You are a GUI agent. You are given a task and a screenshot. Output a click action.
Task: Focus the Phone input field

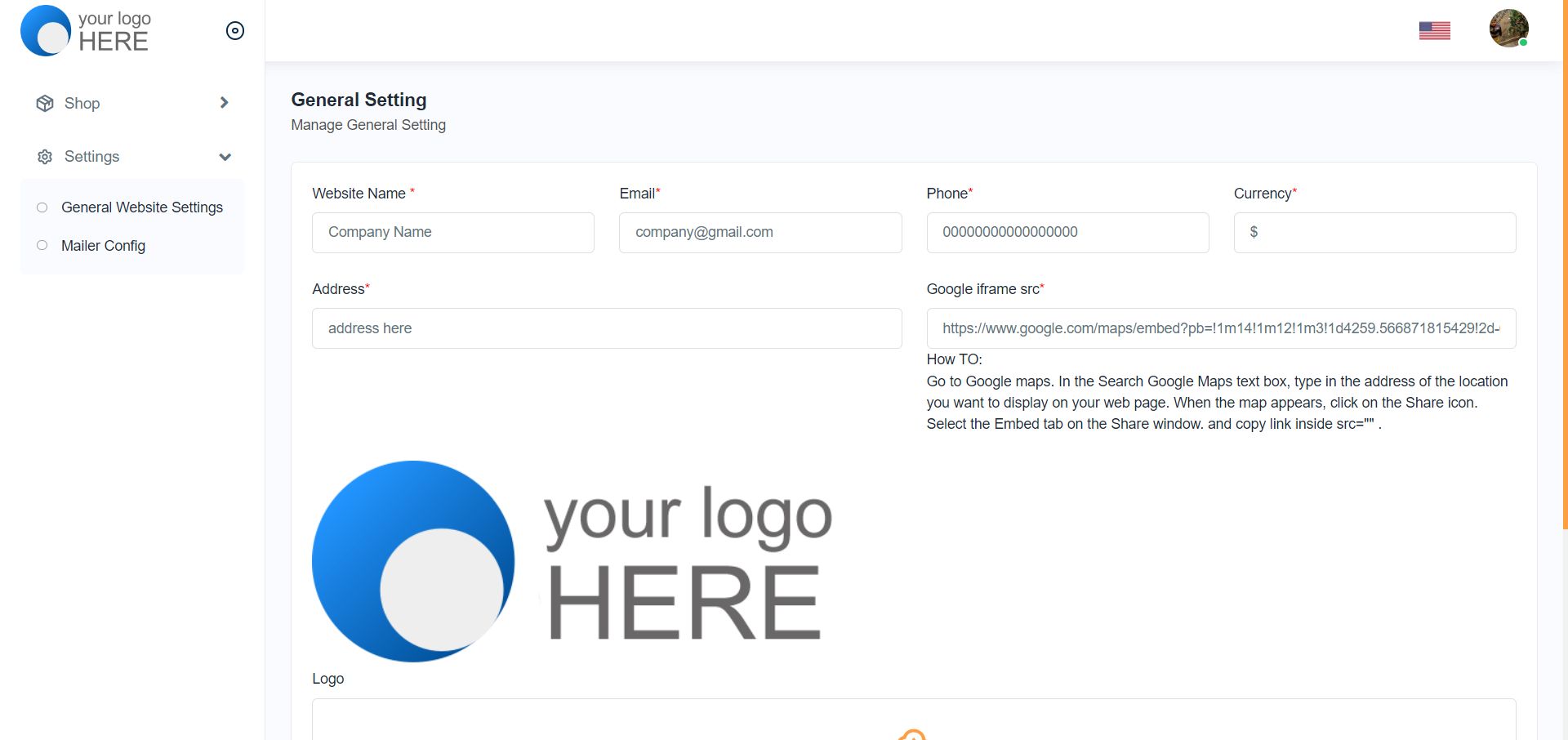click(x=1067, y=233)
